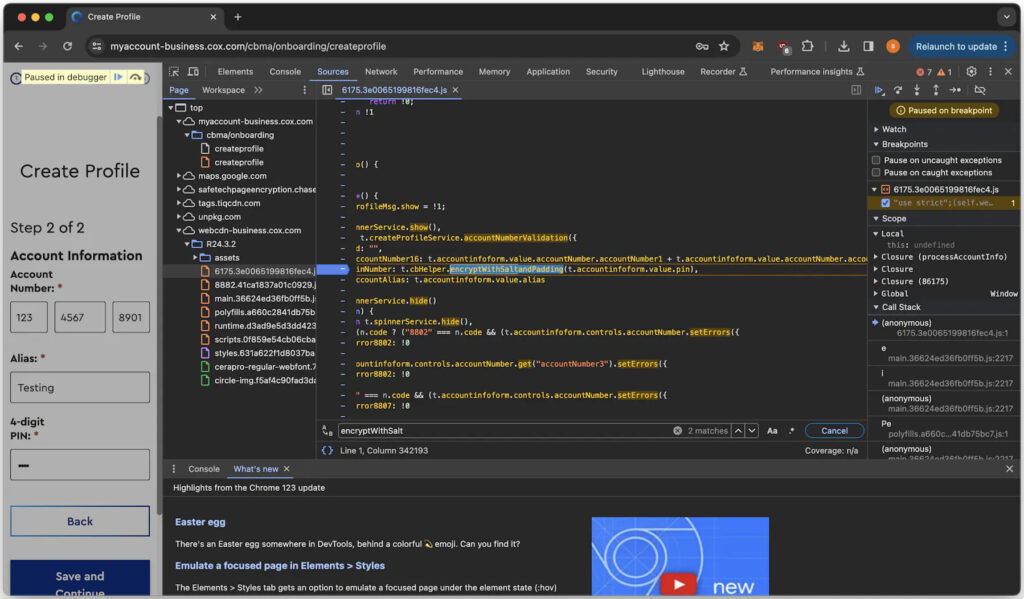Screen dimensions: 1024x599
Task: Click Save and Continue button
Action: (x=80, y=578)
